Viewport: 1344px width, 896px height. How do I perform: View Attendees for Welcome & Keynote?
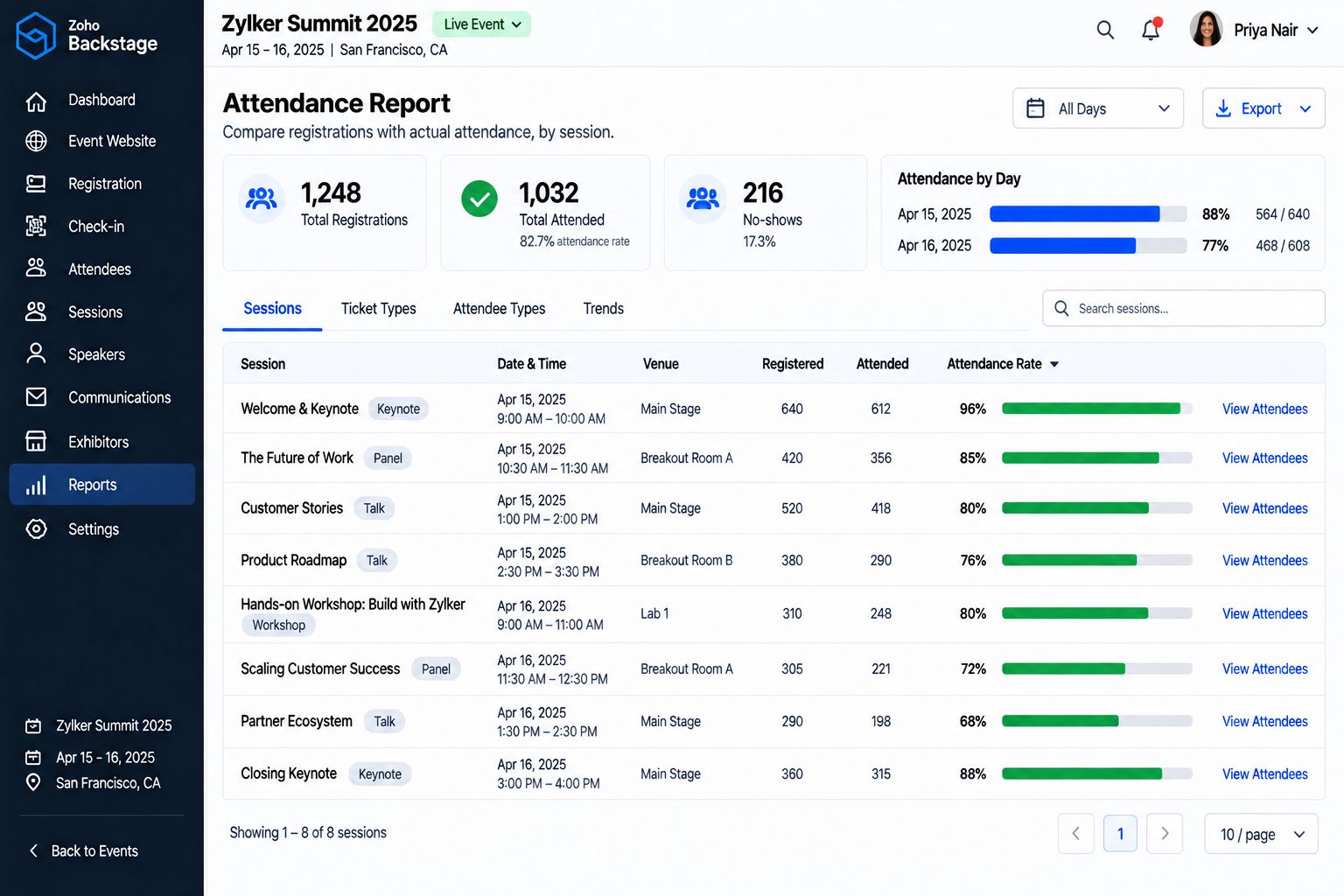click(x=1264, y=409)
